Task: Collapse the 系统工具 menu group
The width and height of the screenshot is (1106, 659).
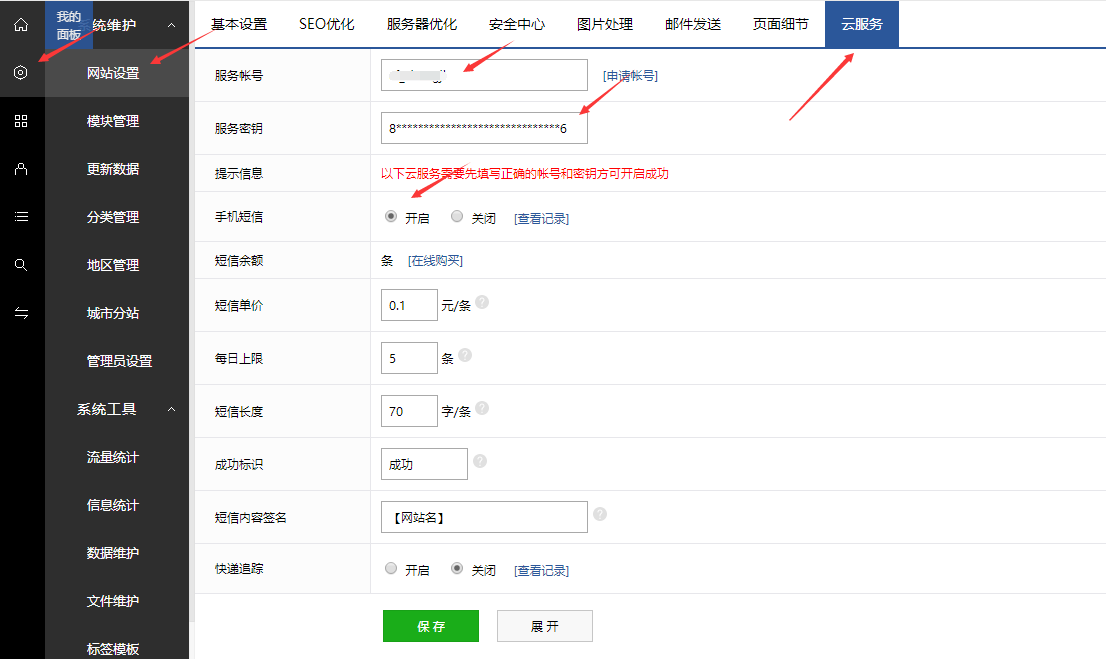Action: (171, 409)
